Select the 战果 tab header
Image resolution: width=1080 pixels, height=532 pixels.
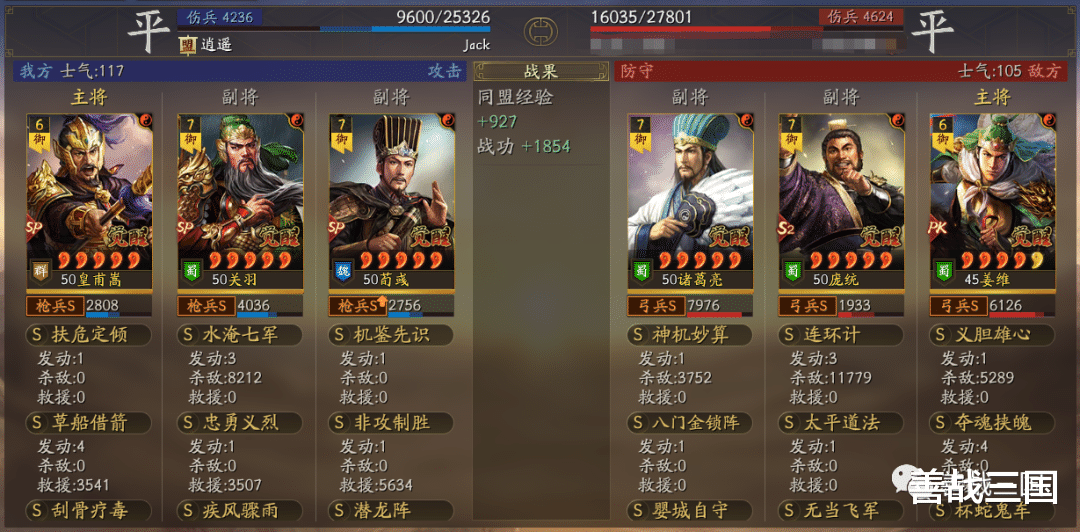pos(541,71)
